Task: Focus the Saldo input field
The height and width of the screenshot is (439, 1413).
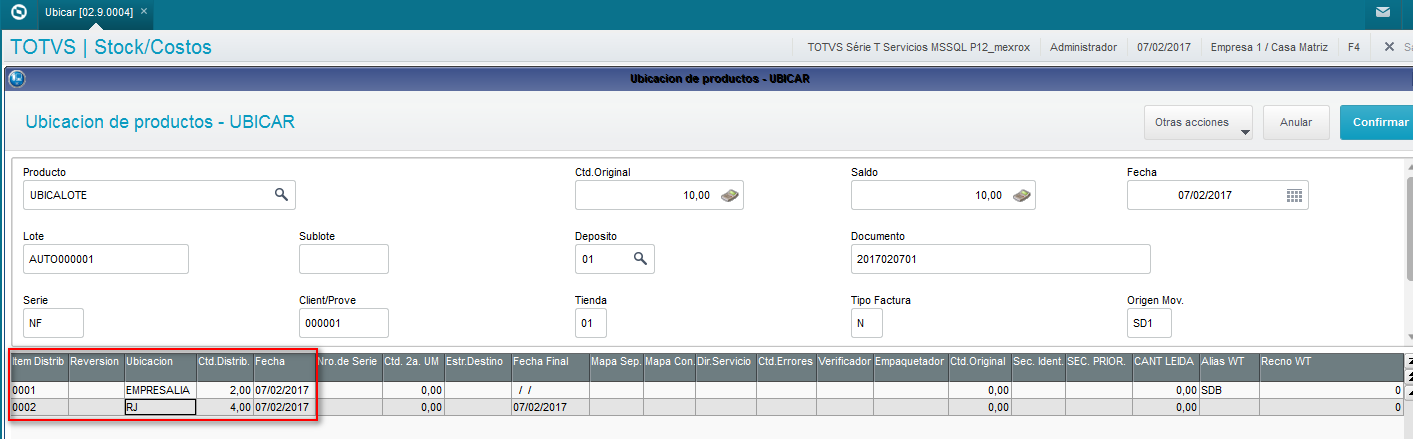Action: tap(943, 195)
